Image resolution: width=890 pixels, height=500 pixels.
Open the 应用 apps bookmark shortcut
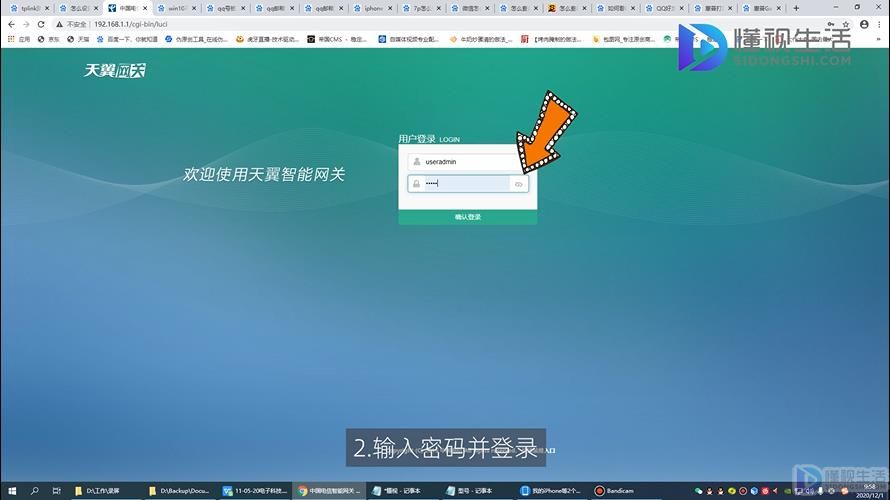click(19, 39)
